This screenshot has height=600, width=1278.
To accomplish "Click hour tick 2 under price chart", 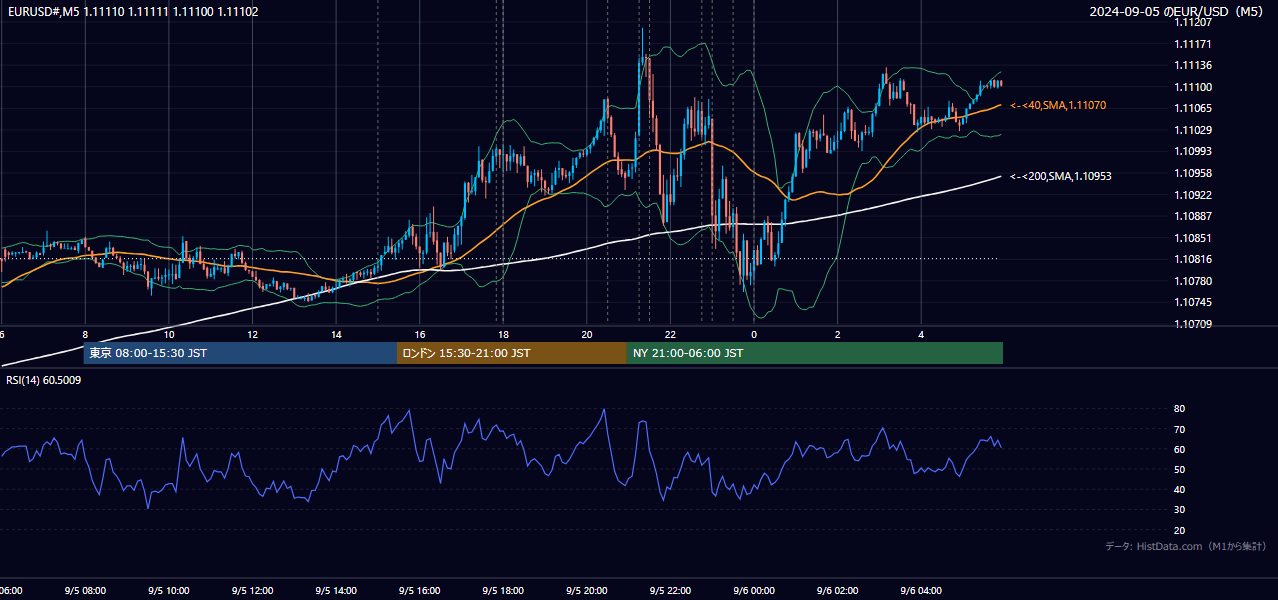I will [x=838, y=334].
